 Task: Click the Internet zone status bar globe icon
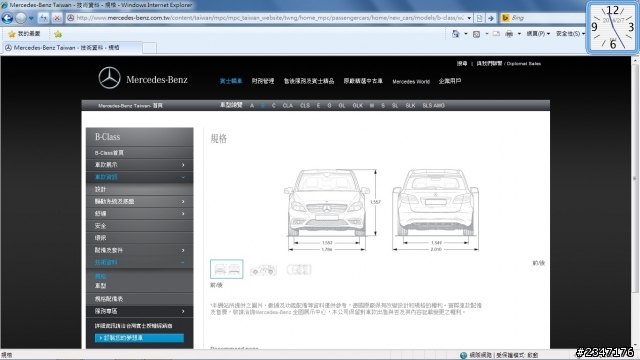[463, 355]
